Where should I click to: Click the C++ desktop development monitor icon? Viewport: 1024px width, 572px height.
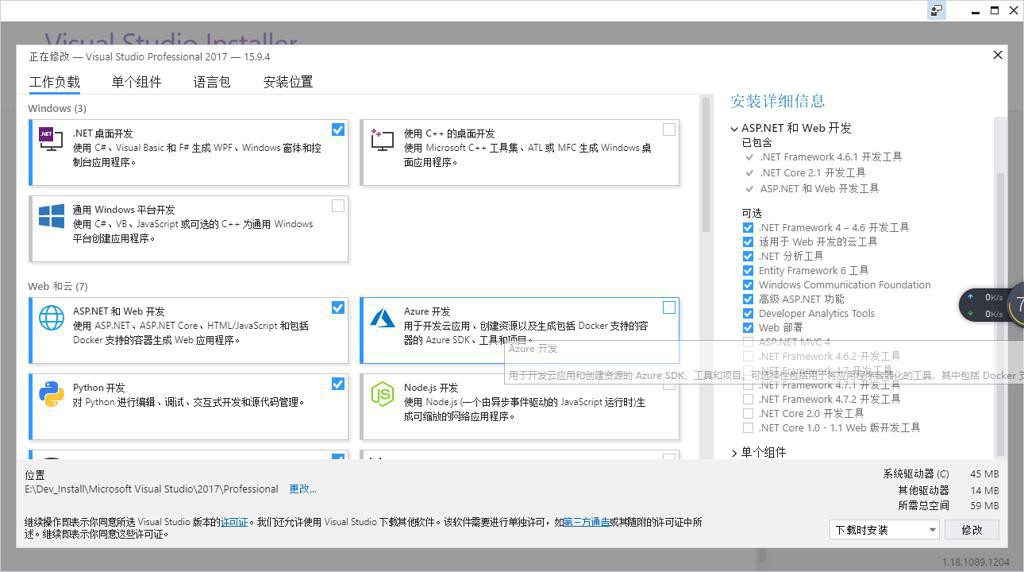[382, 139]
